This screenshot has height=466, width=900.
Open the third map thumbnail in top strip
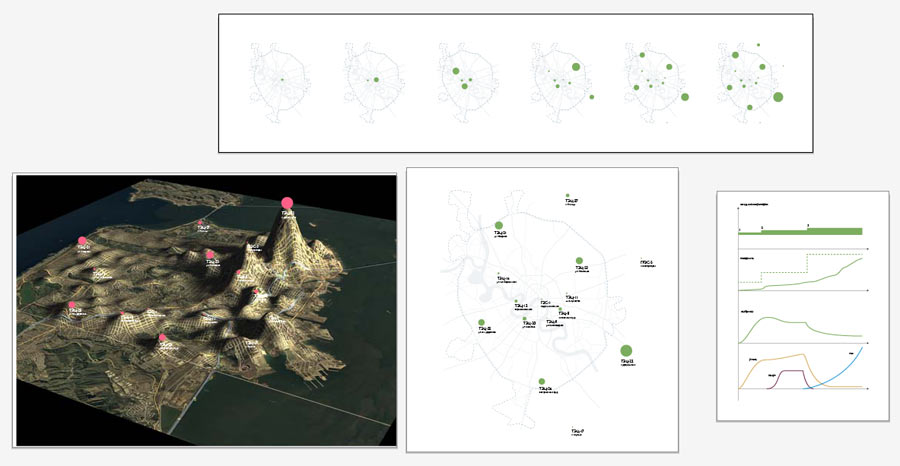pyautogui.click(x=464, y=80)
